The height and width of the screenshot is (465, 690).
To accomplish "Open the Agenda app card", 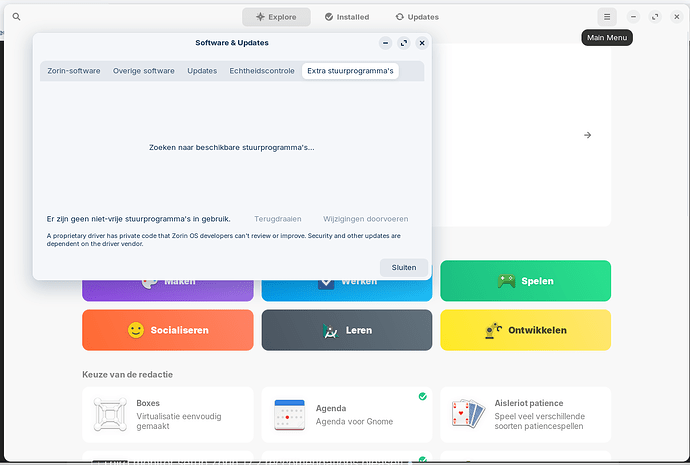I will coord(347,414).
